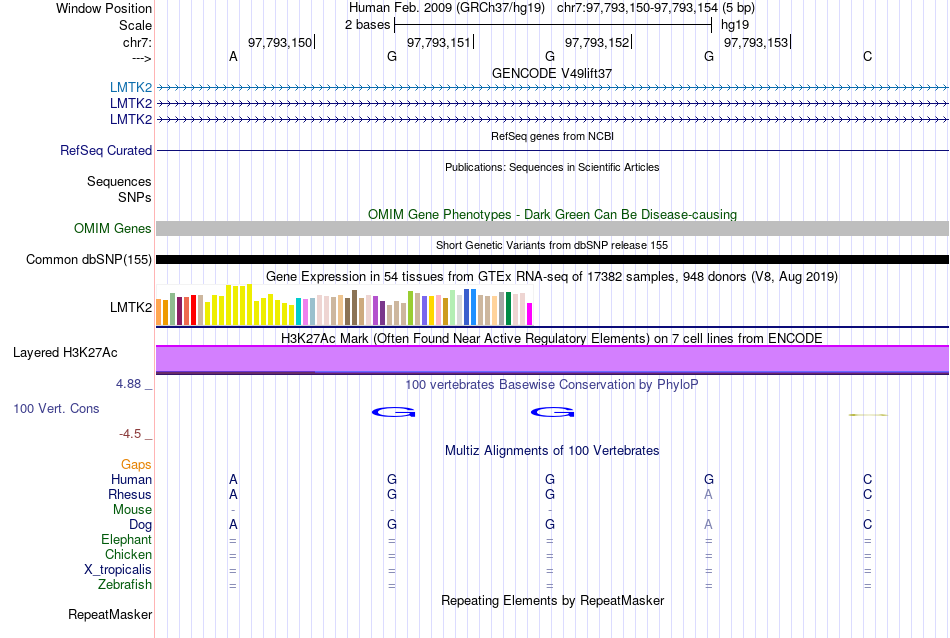The width and height of the screenshot is (950, 638).
Task: Click position marker 97,793,153
Action: click(756, 42)
